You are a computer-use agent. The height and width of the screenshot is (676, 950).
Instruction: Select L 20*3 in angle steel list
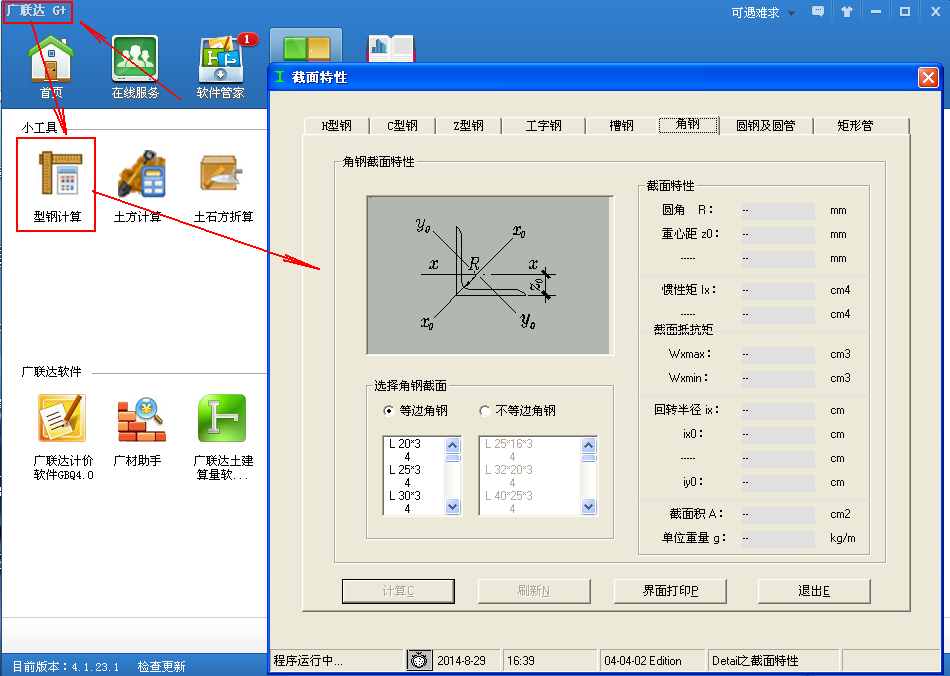(405, 444)
